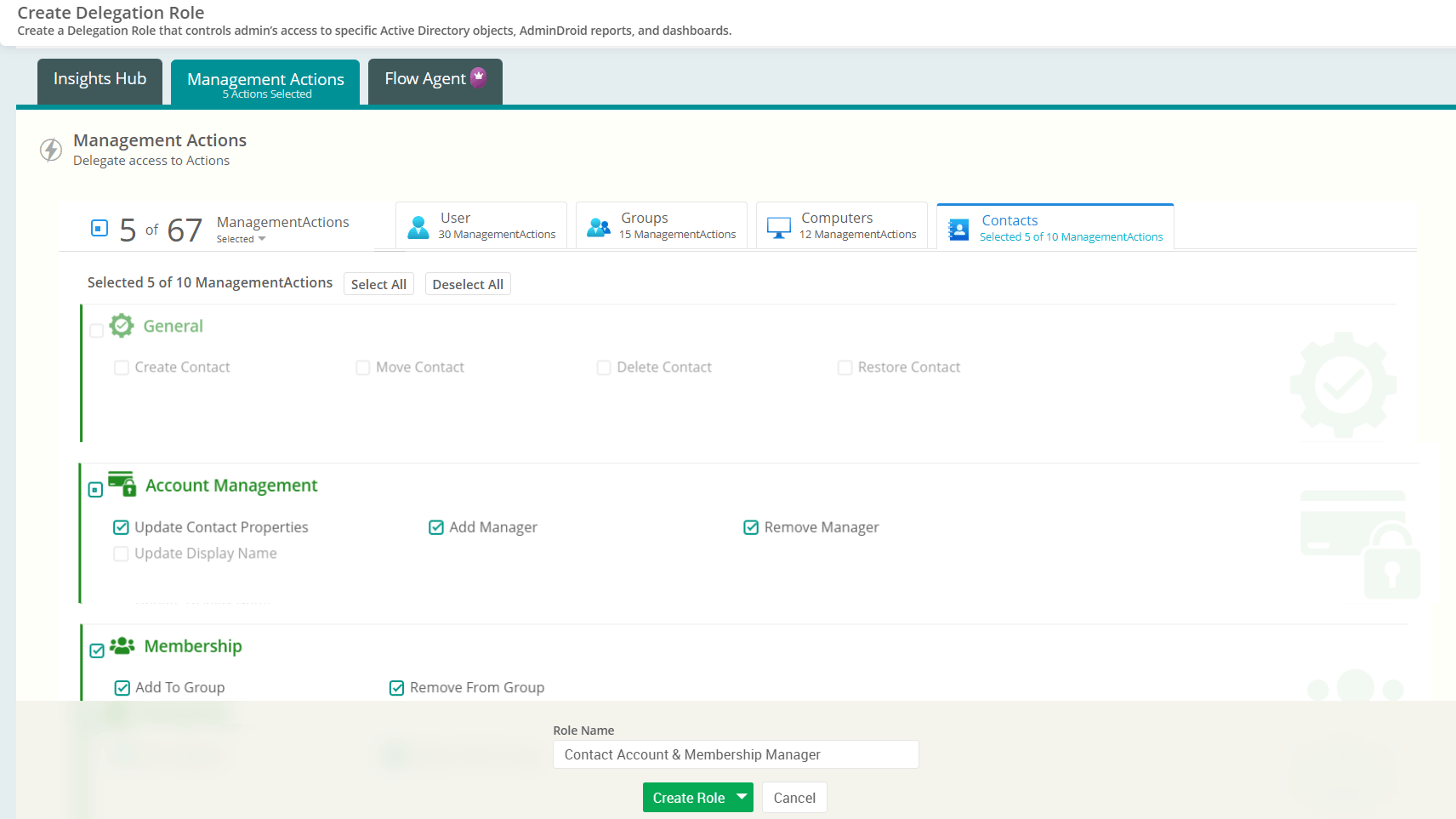Toggle the Account Management section checkbox
Viewport: 1456px width, 819px height.
(96, 490)
